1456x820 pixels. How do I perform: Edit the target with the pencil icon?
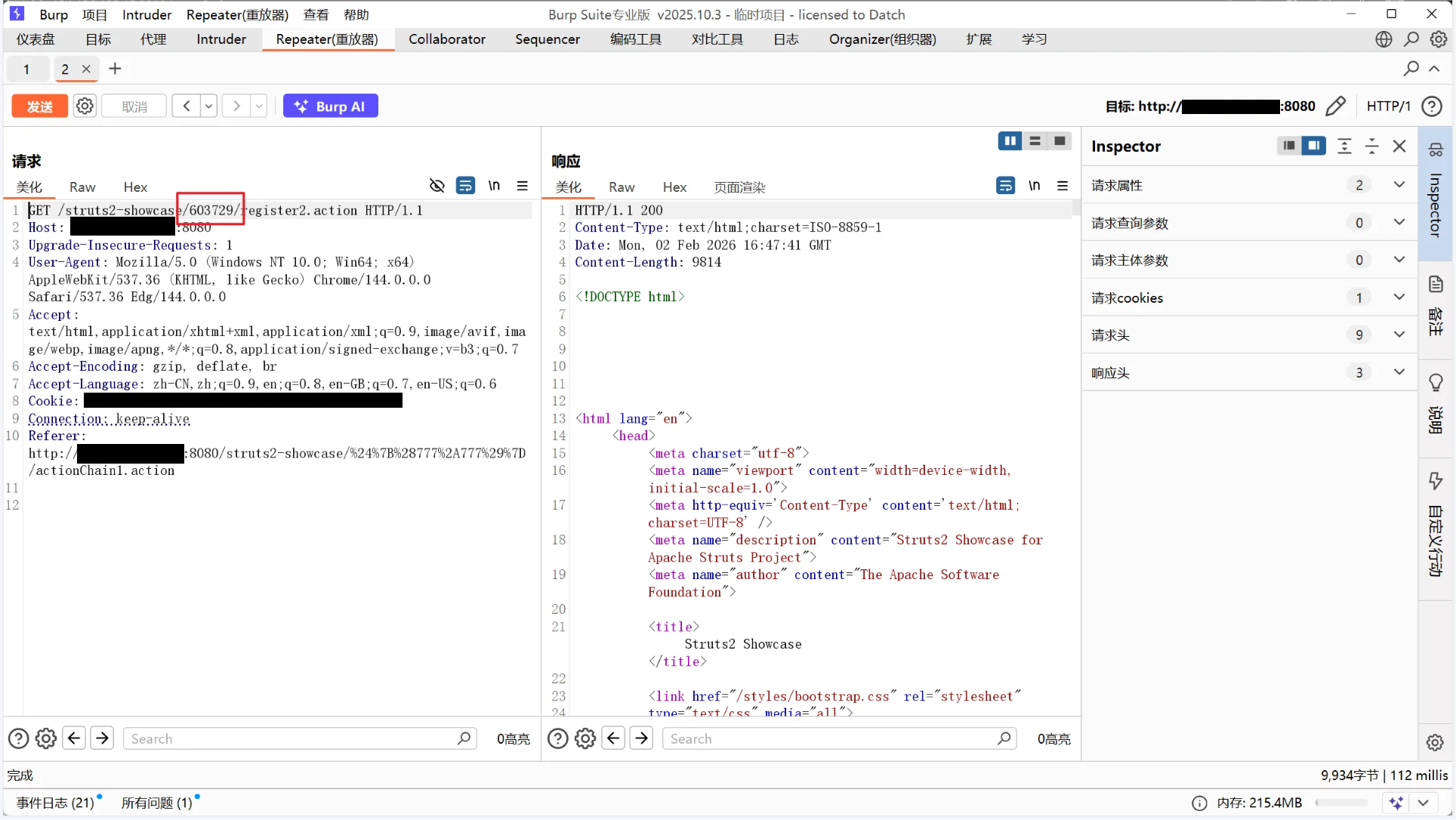1335,106
